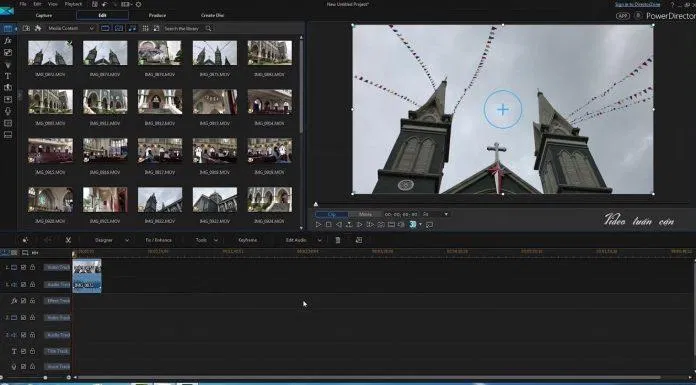Click the preview Stop button
Screen dimensions: 696x385
pos(328,225)
